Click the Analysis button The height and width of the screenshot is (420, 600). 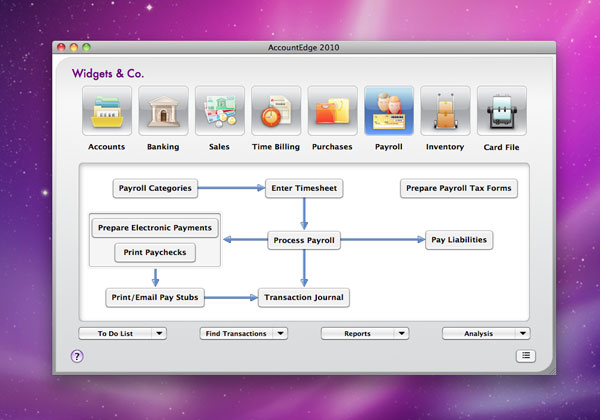479,334
